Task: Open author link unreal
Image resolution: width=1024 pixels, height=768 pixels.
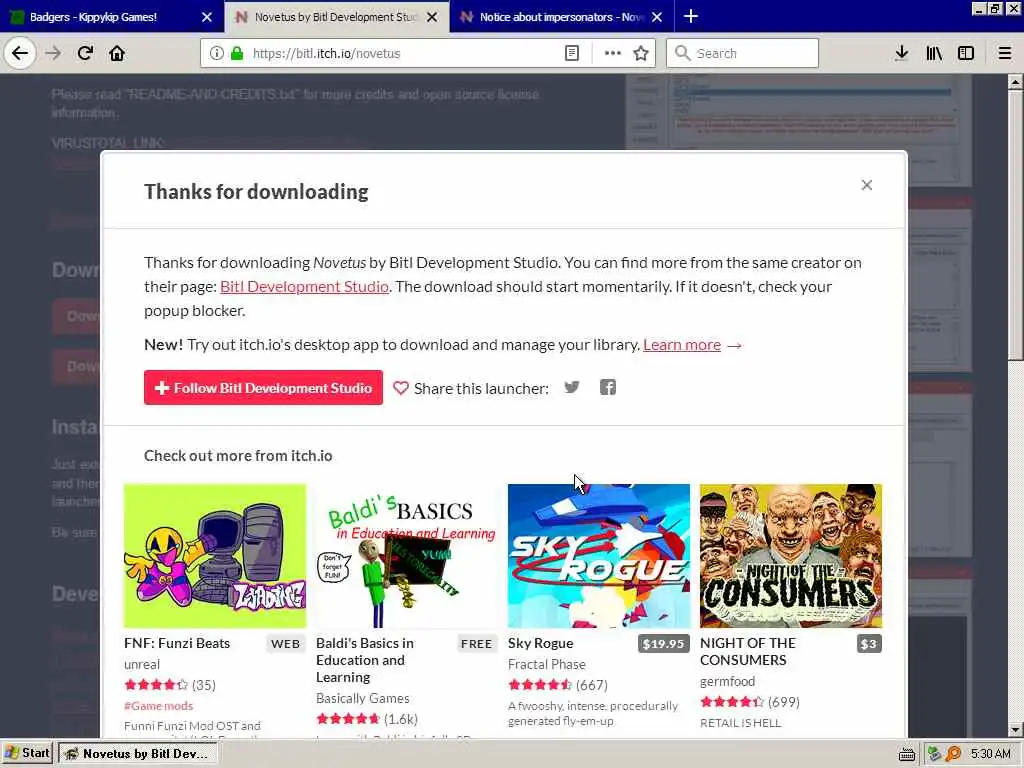Action: [142, 664]
